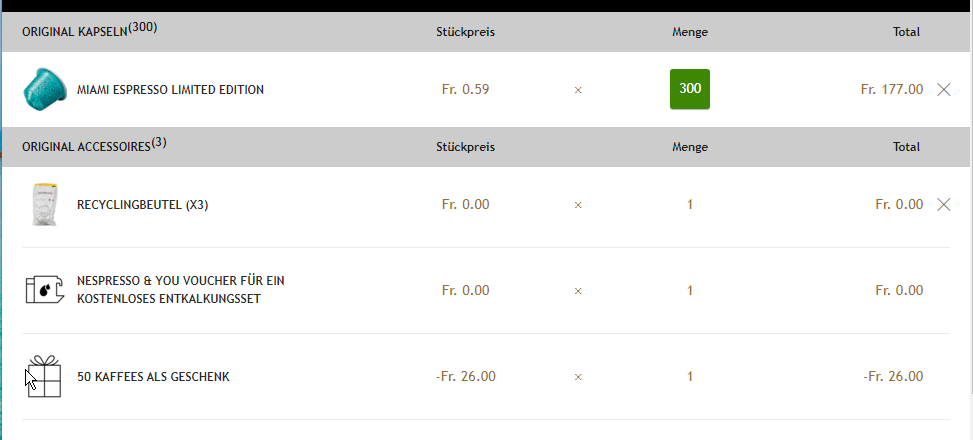Click Menge column header in Accessoires section
This screenshot has height=440, width=973.
click(x=690, y=147)
